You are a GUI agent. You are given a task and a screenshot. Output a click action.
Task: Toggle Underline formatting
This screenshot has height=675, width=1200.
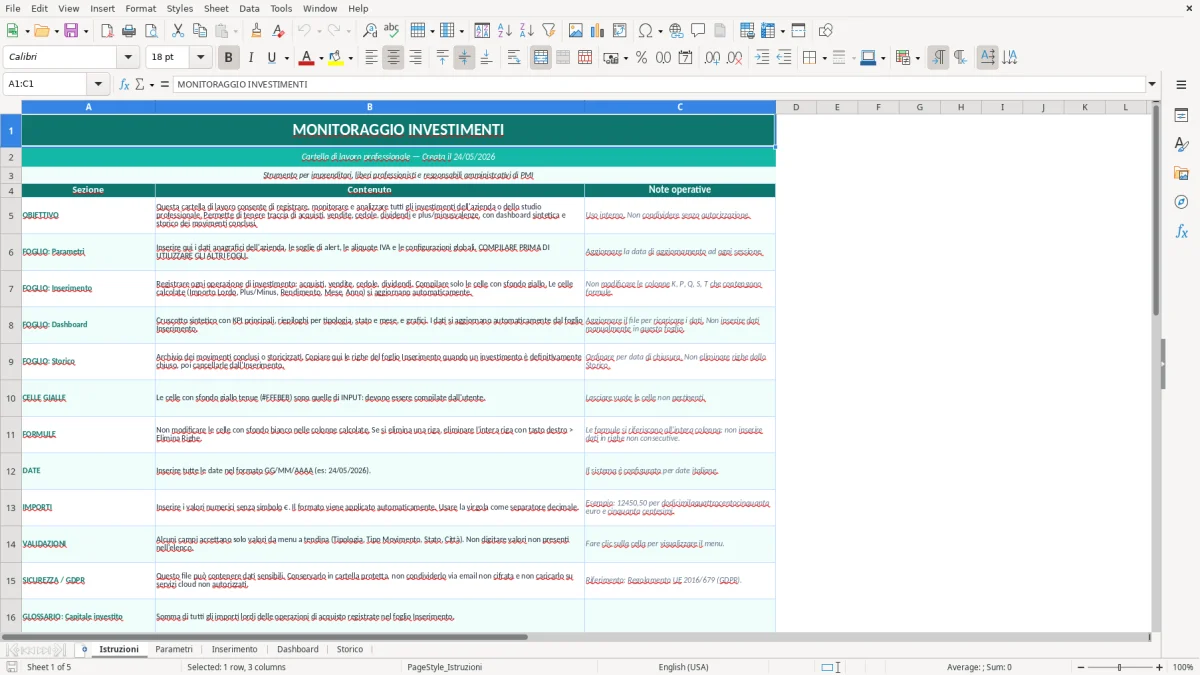point(271,58)
